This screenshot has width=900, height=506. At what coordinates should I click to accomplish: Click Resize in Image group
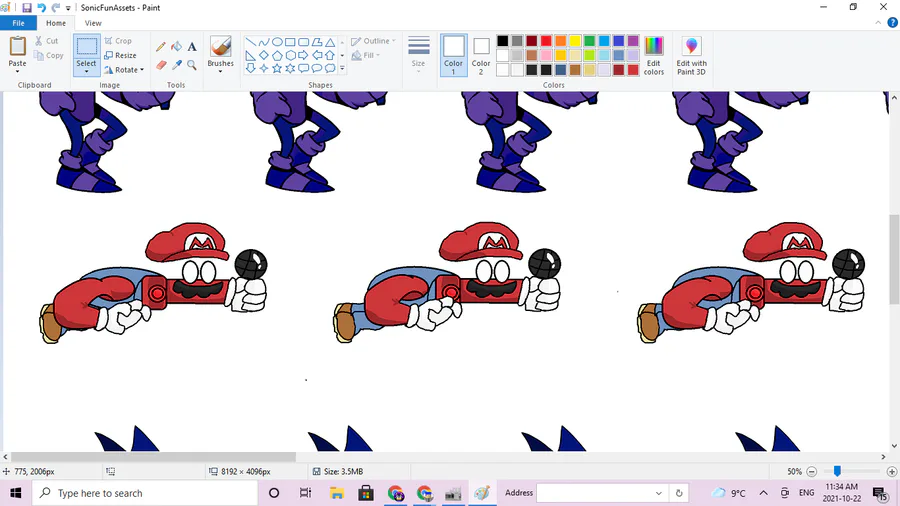[121, 56]
